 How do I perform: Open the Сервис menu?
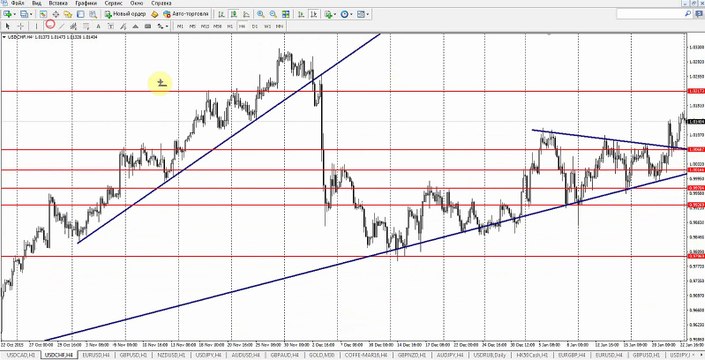pyautogui.click(x=112, y=3)
